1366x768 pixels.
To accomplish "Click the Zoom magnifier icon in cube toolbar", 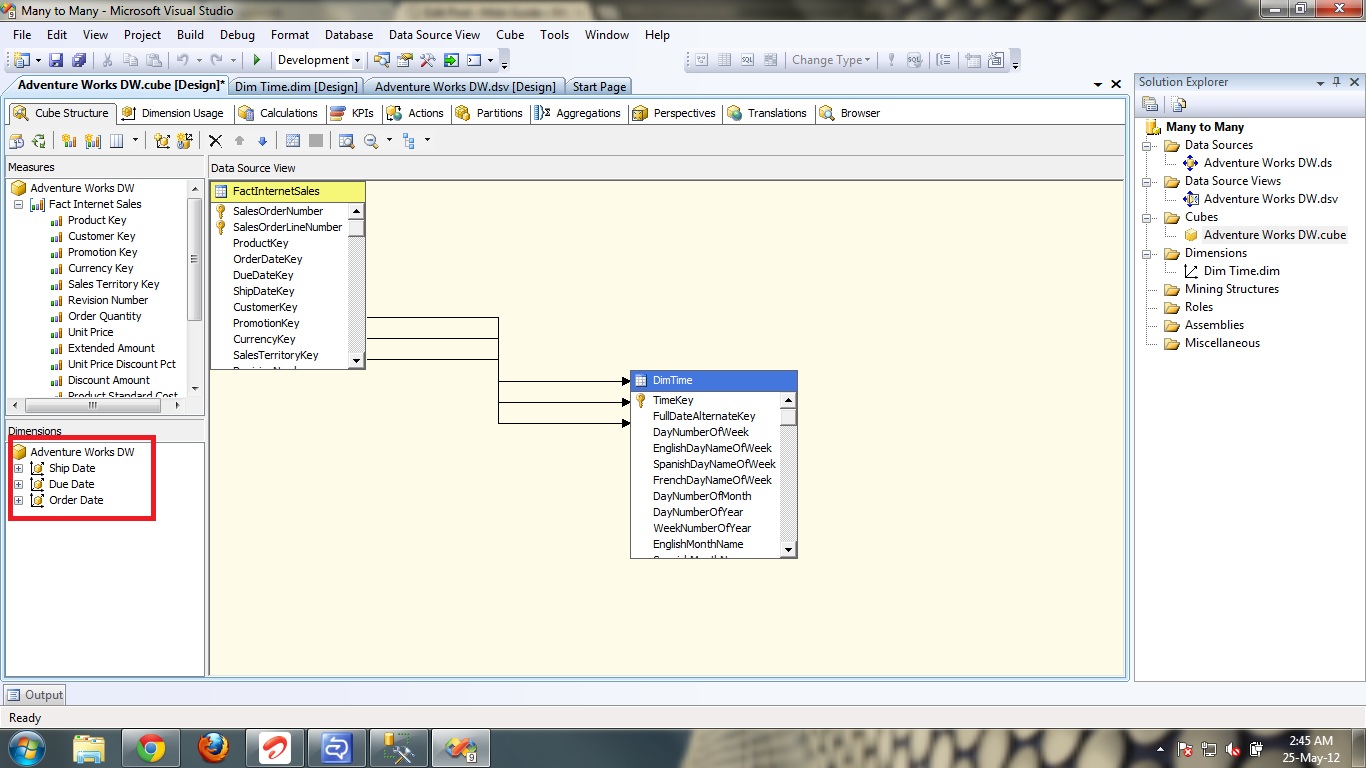I will tap(371, 141).
